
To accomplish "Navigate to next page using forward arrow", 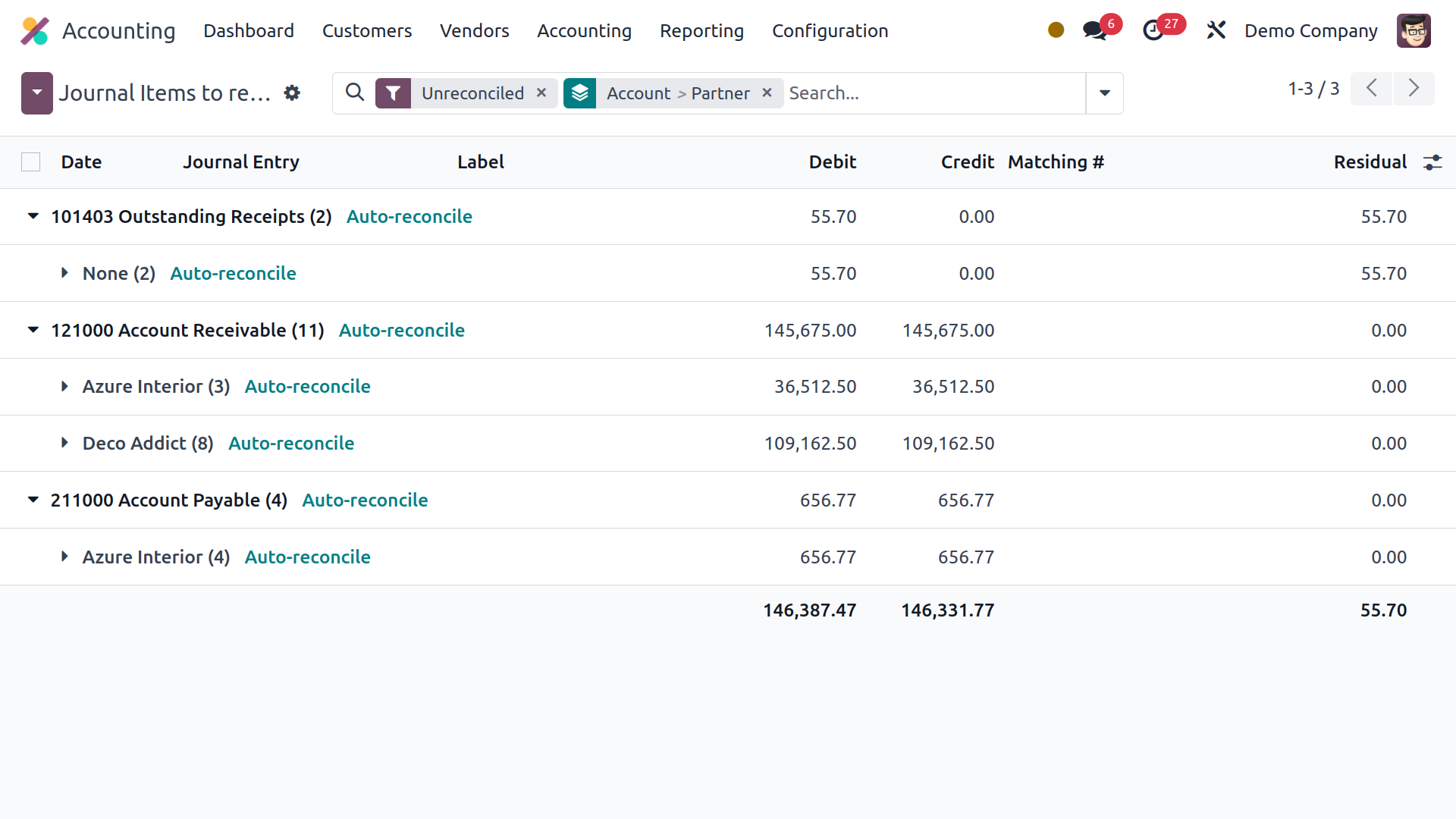I will click(1414, 88).
